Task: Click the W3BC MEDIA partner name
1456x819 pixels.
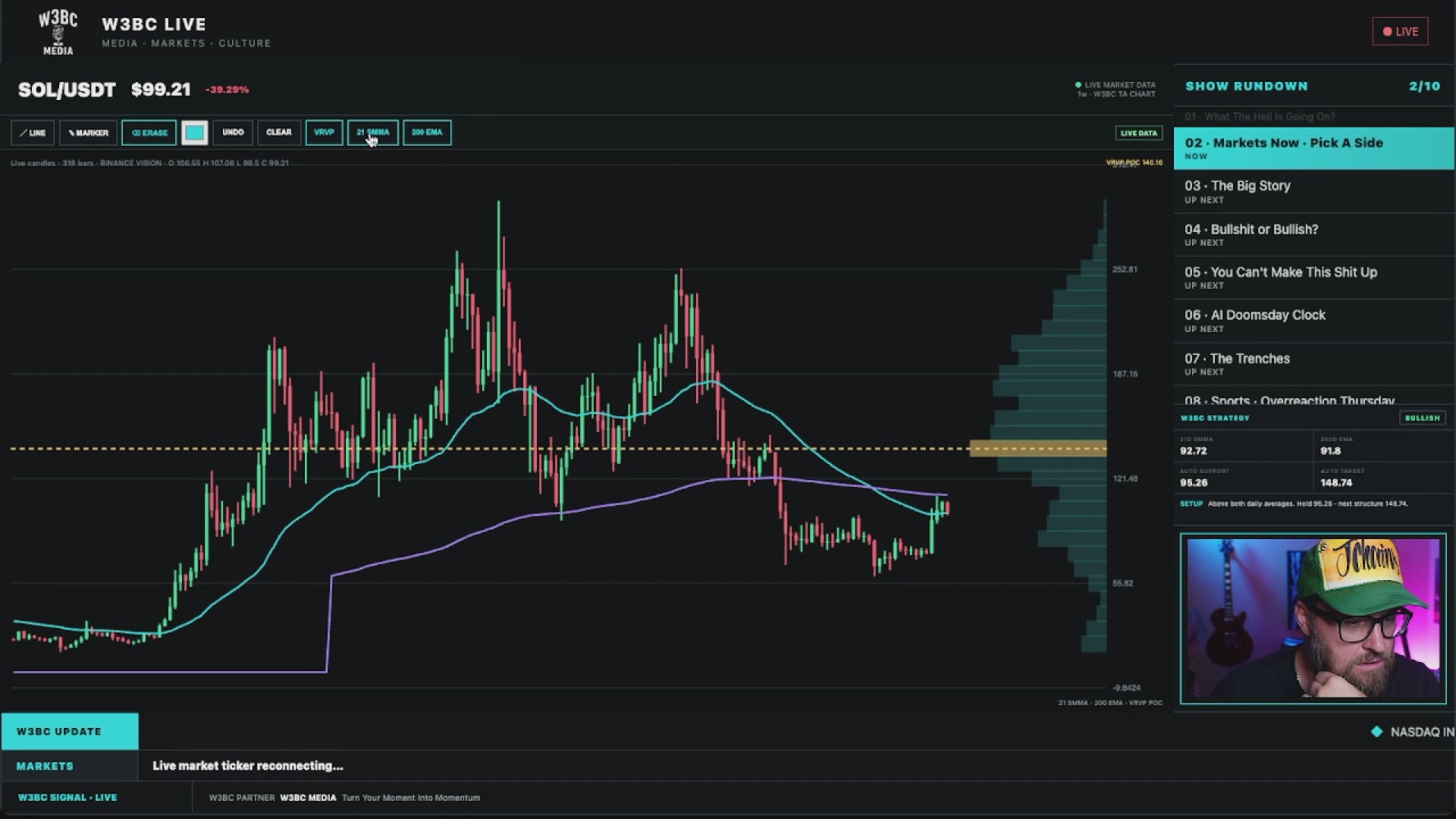Action: tap(308, 798)
